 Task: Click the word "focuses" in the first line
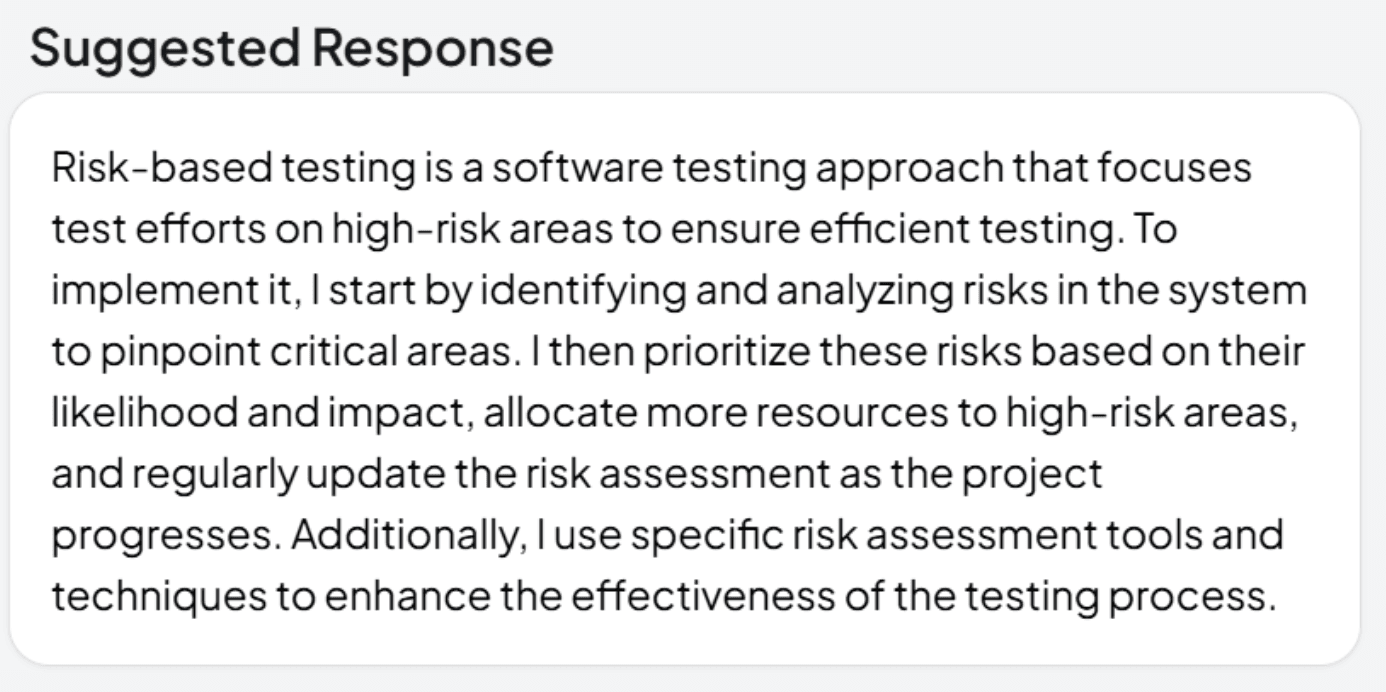(1175, 169)
